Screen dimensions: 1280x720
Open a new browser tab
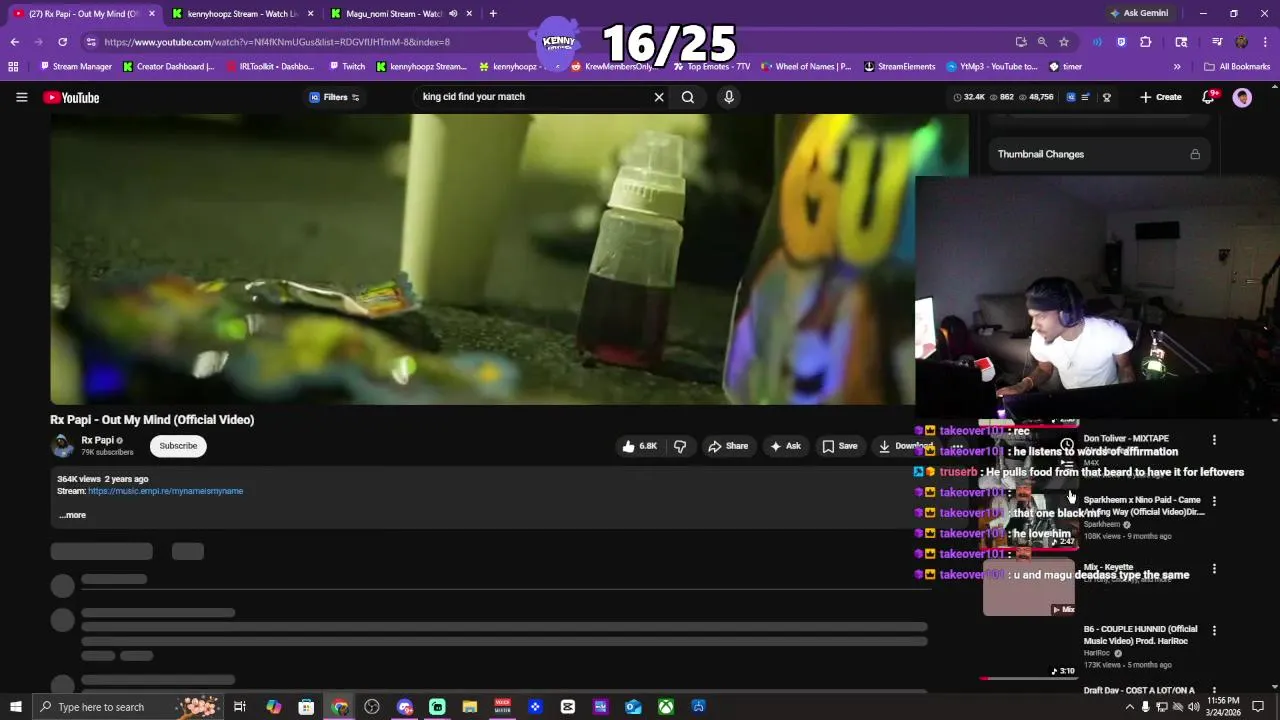493,13
